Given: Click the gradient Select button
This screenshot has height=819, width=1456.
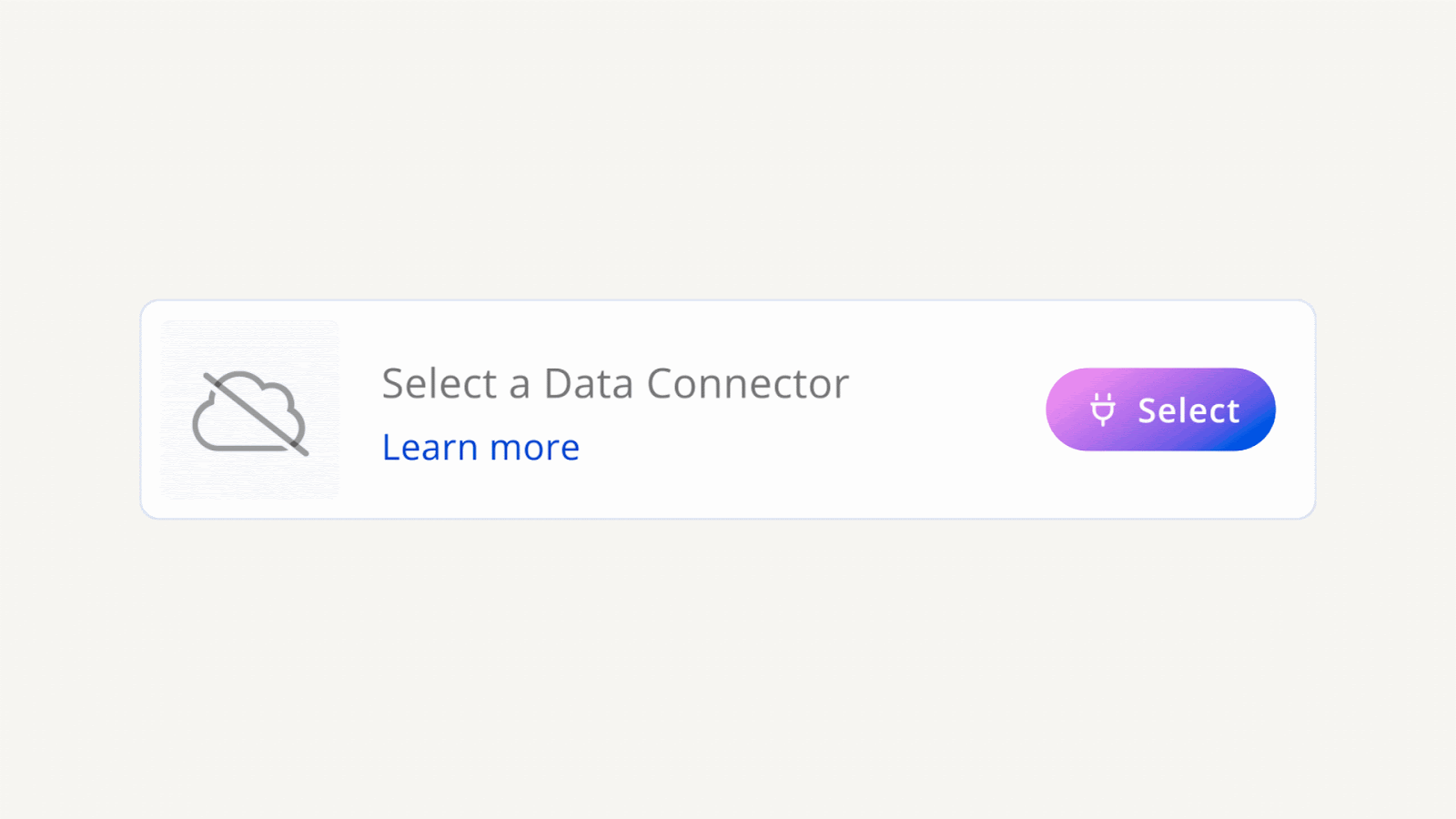Looking at the screenshot, I should (x=1160, y=409).
